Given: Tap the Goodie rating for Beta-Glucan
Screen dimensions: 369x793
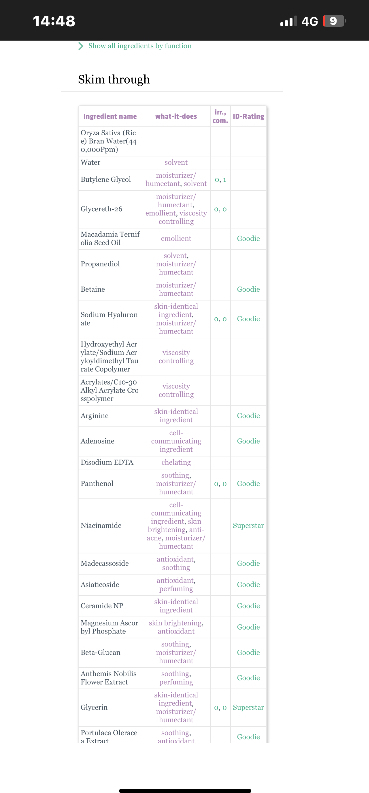Looking at the screenshot, I should point(248,652).
